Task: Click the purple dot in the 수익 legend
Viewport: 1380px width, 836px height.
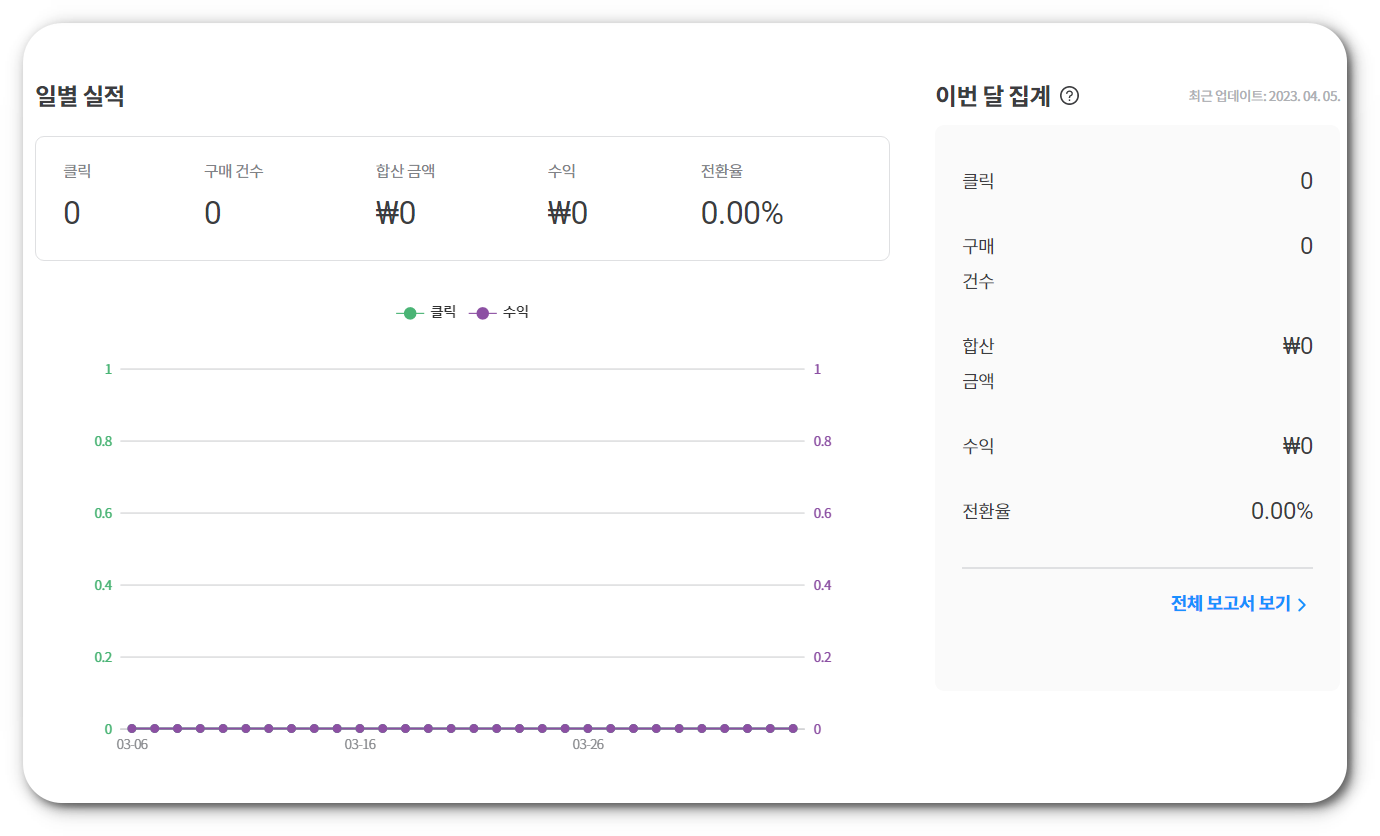Action: pos(482,312)
